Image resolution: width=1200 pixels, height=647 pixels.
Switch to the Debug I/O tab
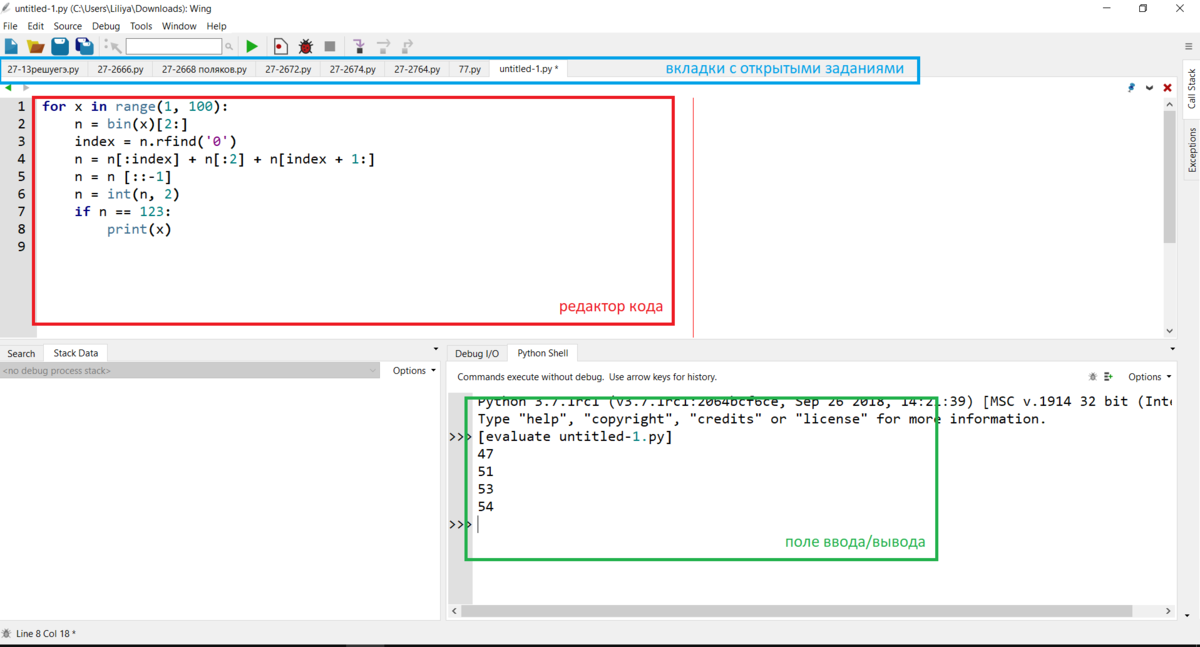click(x=477, y=353)
